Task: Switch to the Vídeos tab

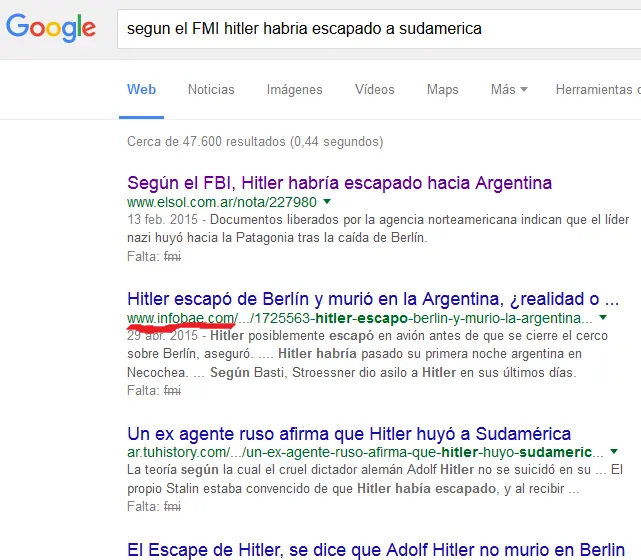Action: pyautogui.click(x=374, y=90)
